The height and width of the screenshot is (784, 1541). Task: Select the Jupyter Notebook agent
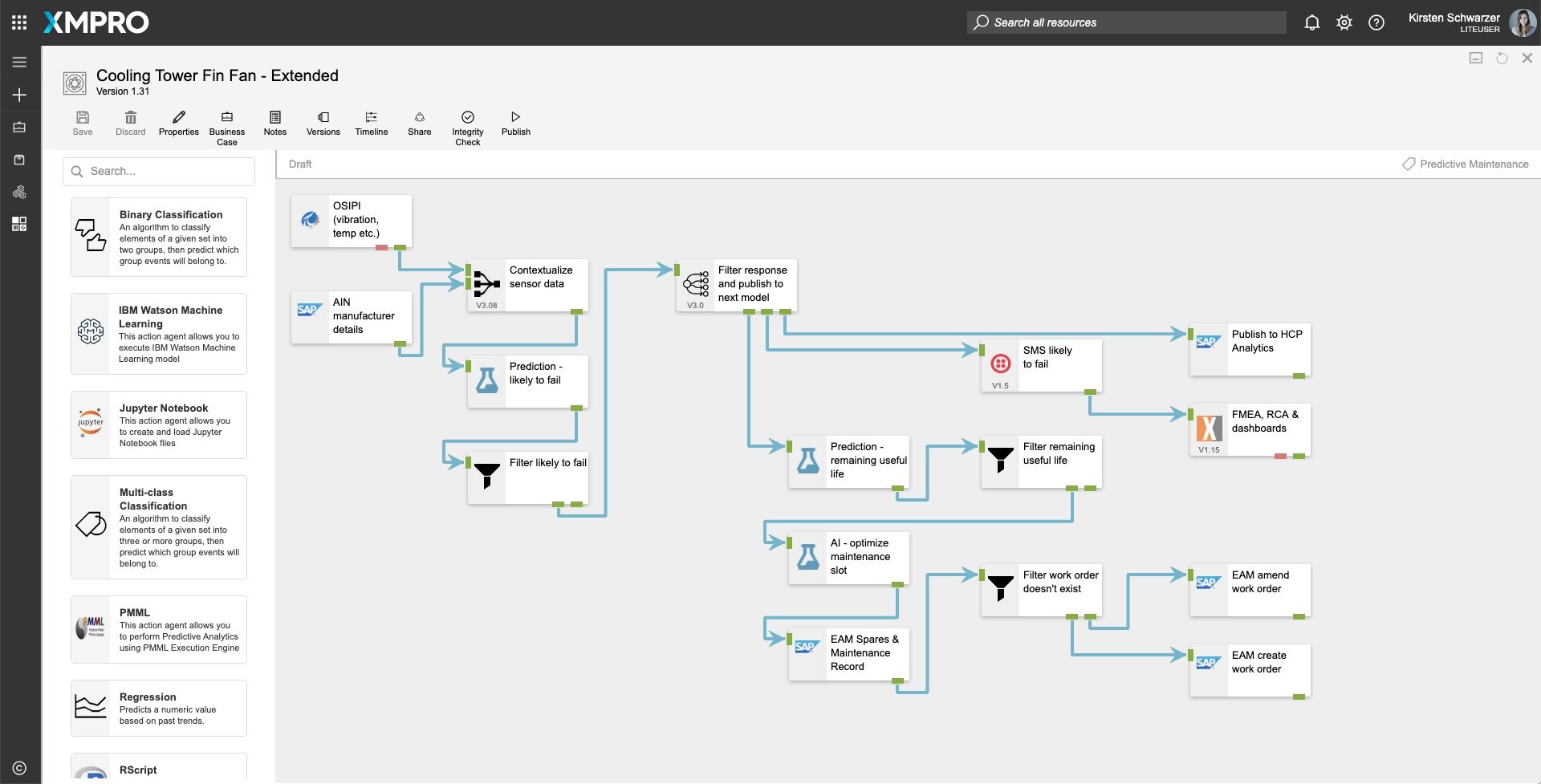(x=159, y=424)
